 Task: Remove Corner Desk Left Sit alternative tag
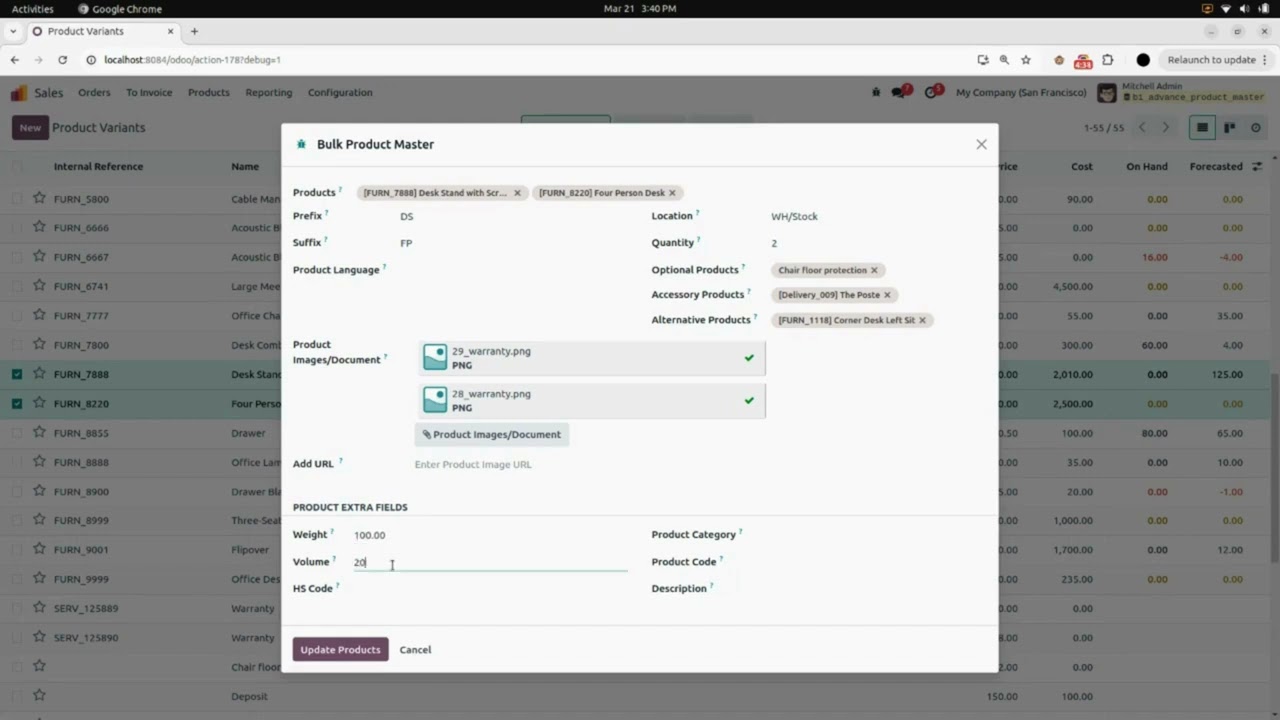pos(922,320)
